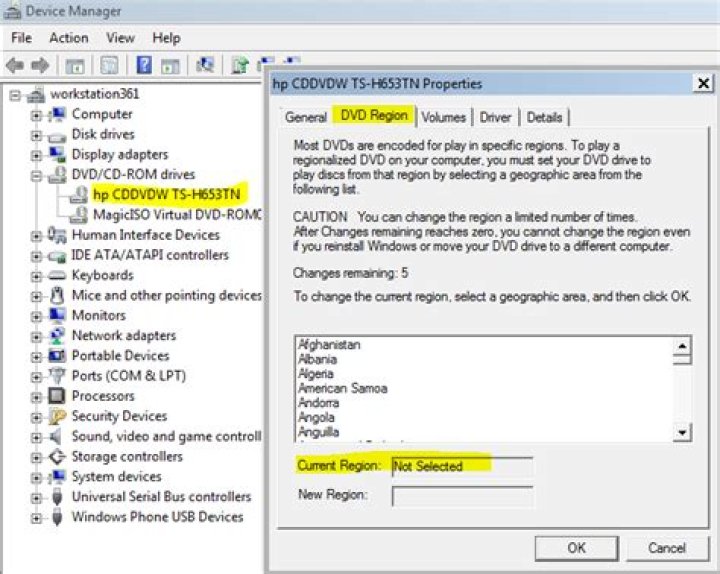Expand the Ports (COM & LPT) node
720x574 pixels.
coord(36,377)
